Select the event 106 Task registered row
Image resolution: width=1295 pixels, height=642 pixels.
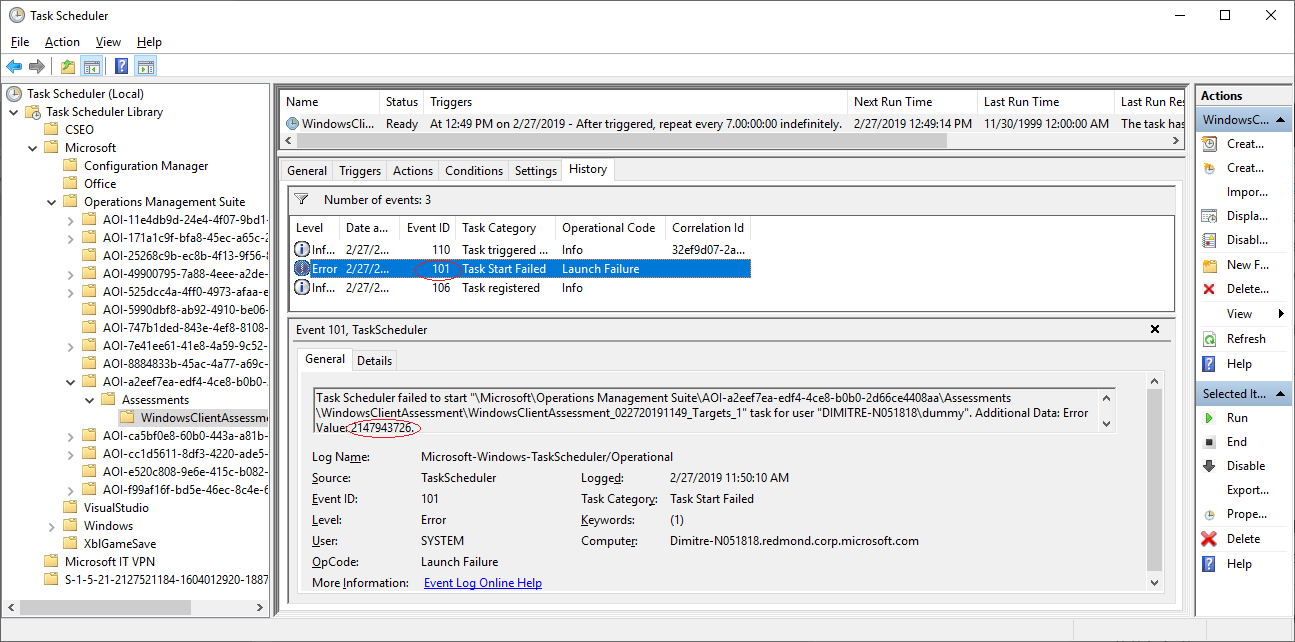pos(520,288)
